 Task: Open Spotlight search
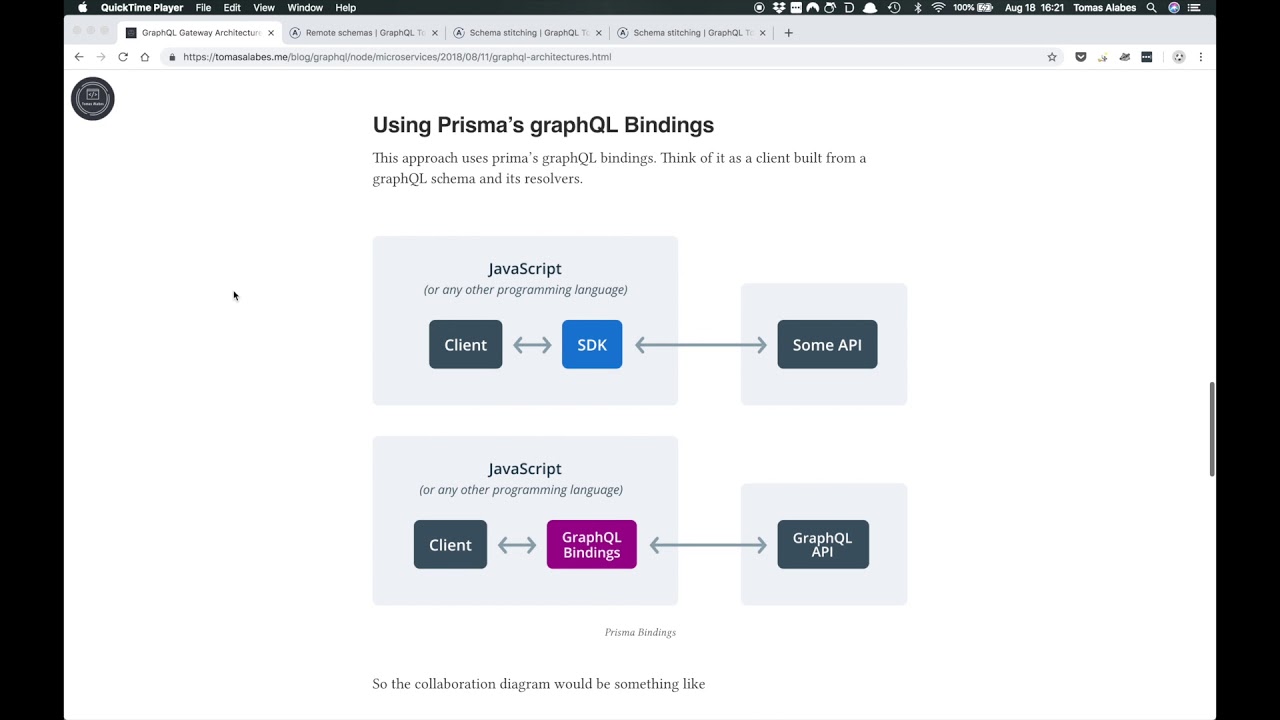tap(1151, 7)
